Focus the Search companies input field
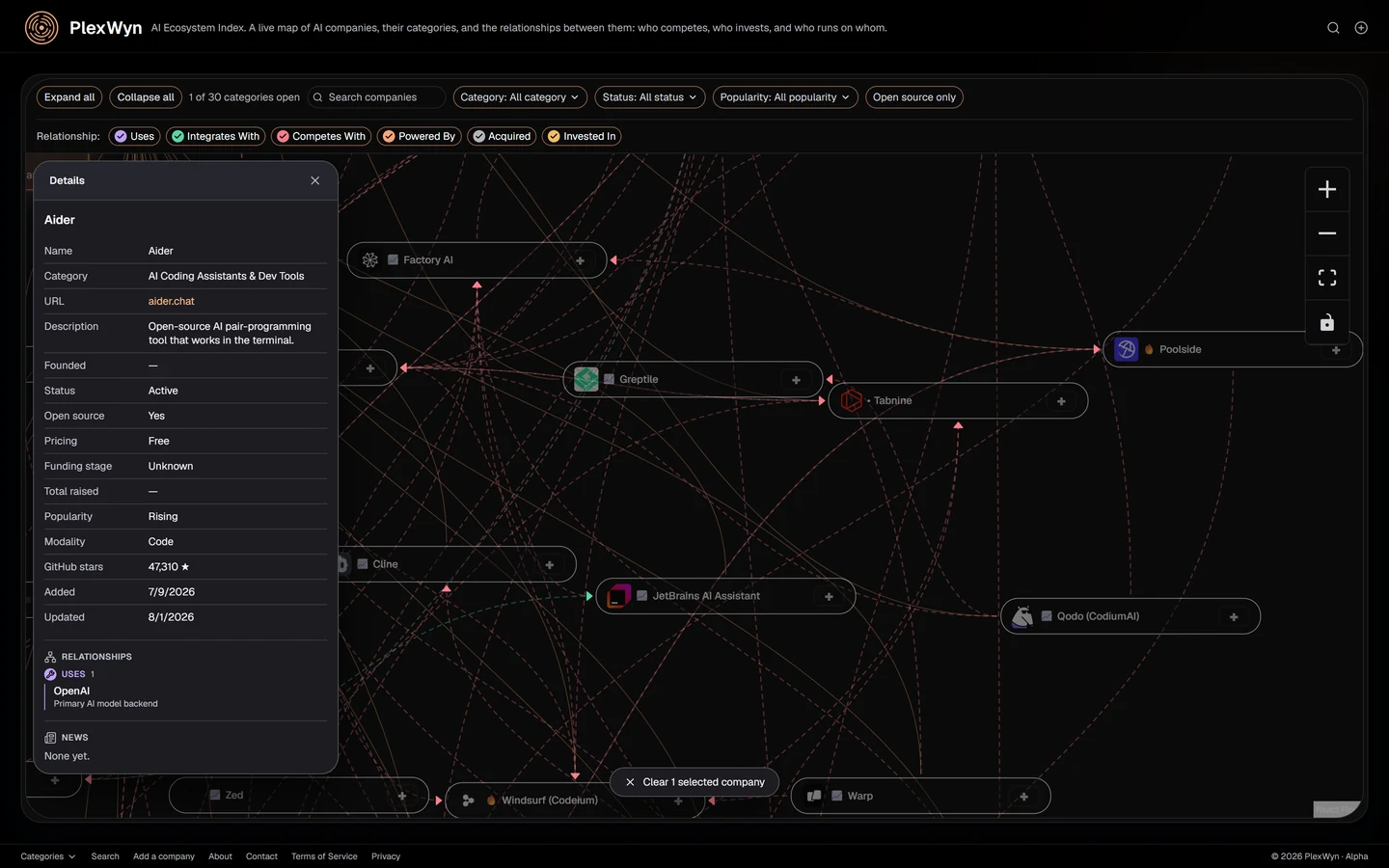This screenshot has height=868, width=1389. coord(377,97)
